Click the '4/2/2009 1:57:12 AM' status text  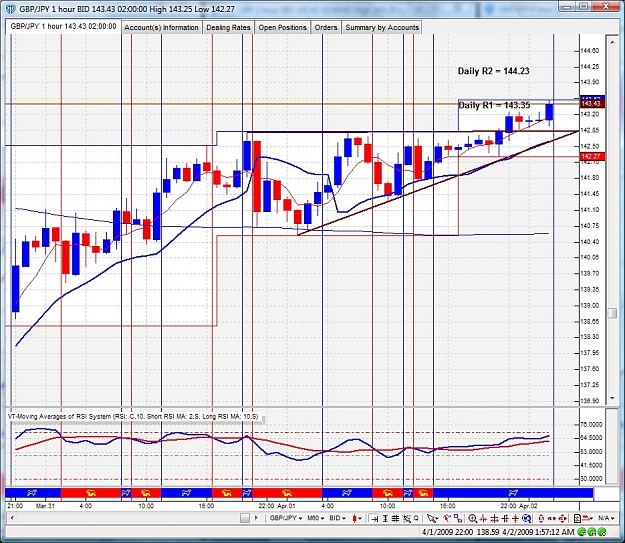pos(538,532)
